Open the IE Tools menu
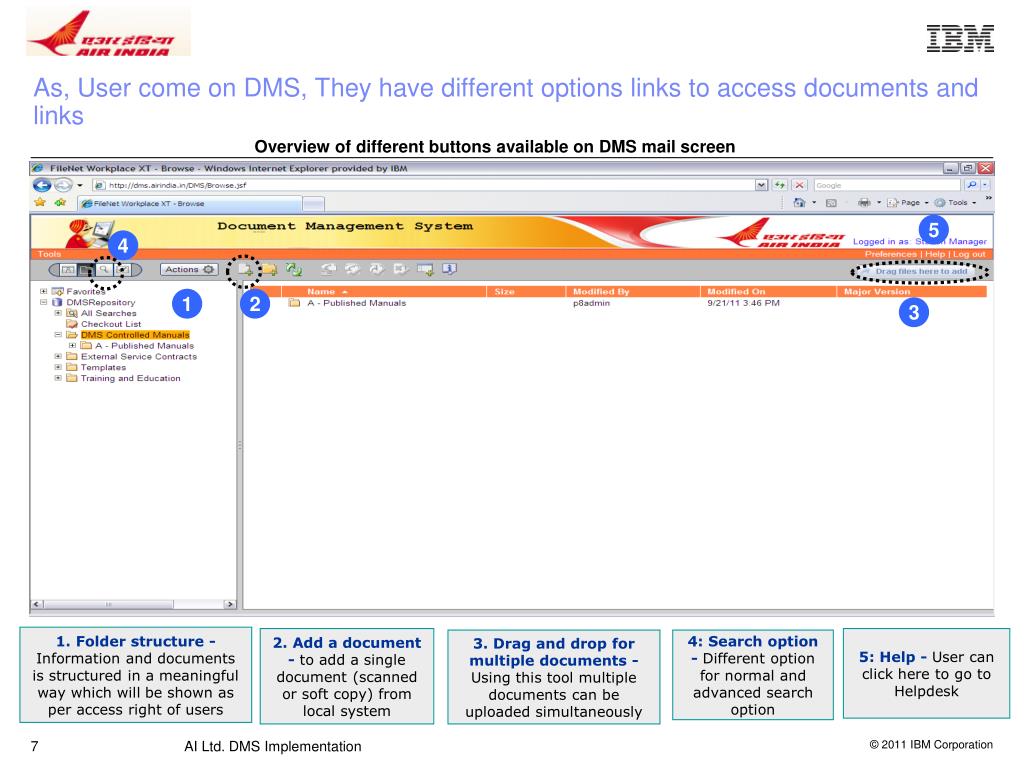This screenshot has width=1024, height=768. [x=957, y=202]
